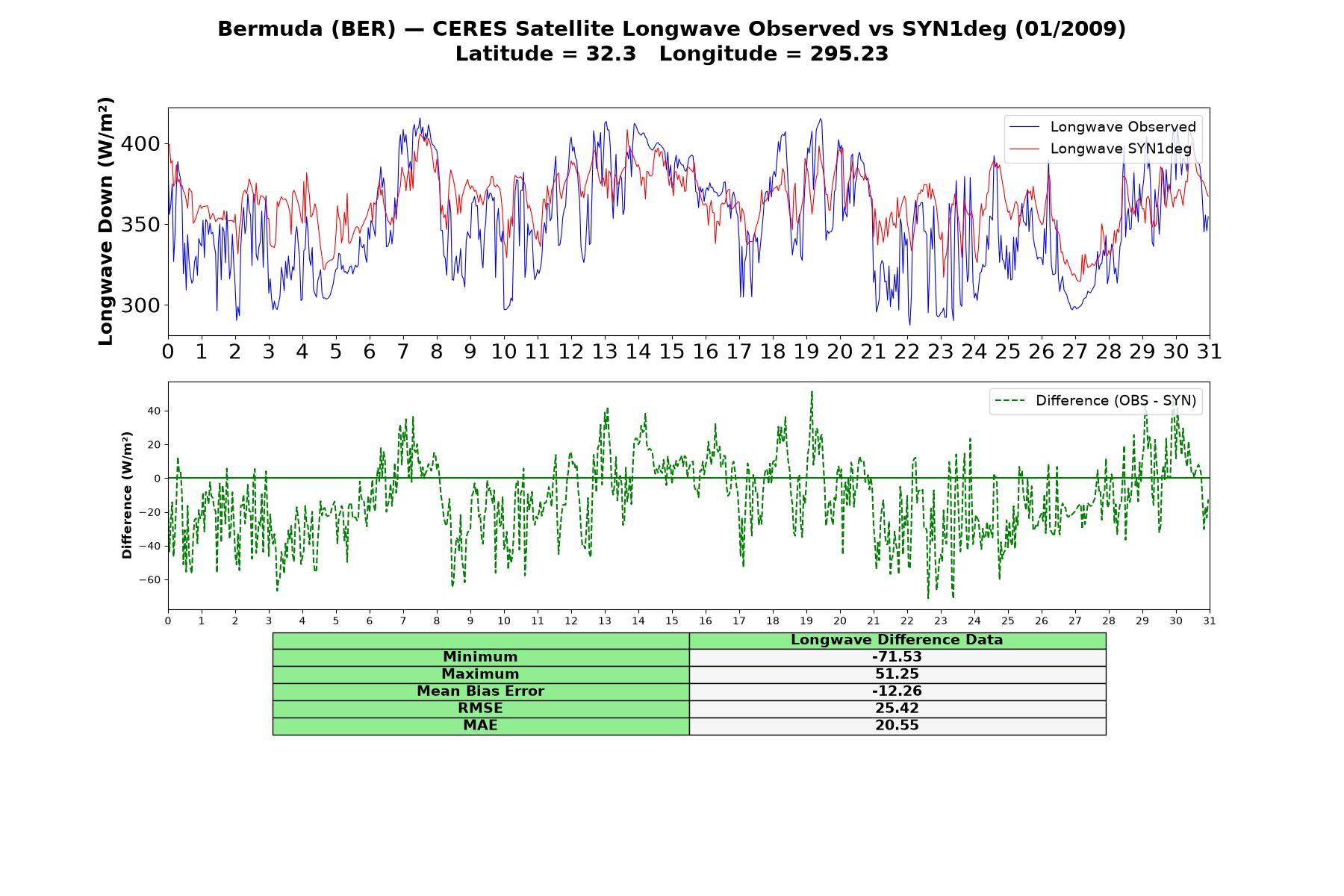Click the Minimum value -71.53 cell
Viewport: 1344px width, 896px height.
pyautogui.click(x=897, y=657)
